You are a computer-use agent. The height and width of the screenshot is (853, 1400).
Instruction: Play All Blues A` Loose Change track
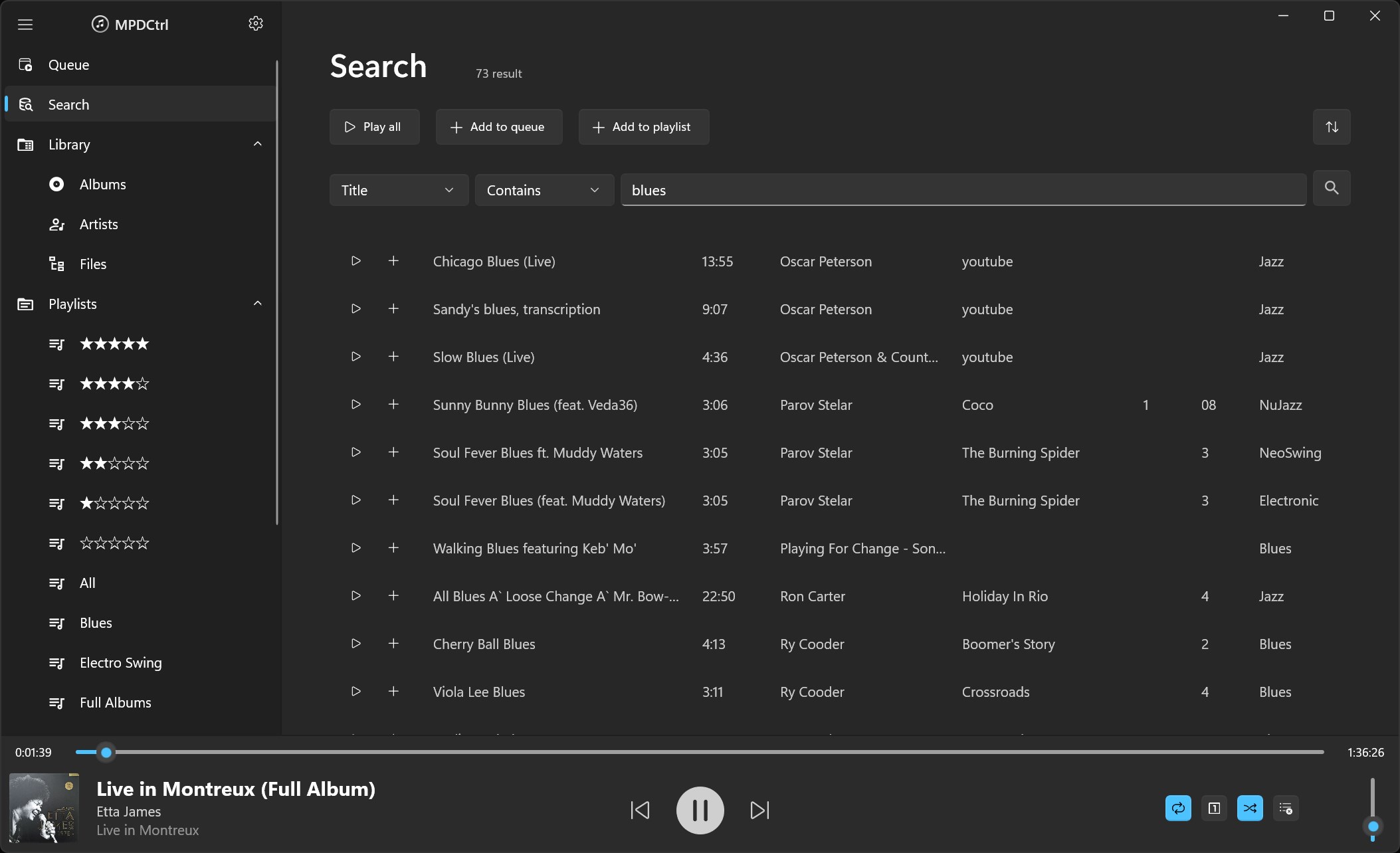coord(356,596)
